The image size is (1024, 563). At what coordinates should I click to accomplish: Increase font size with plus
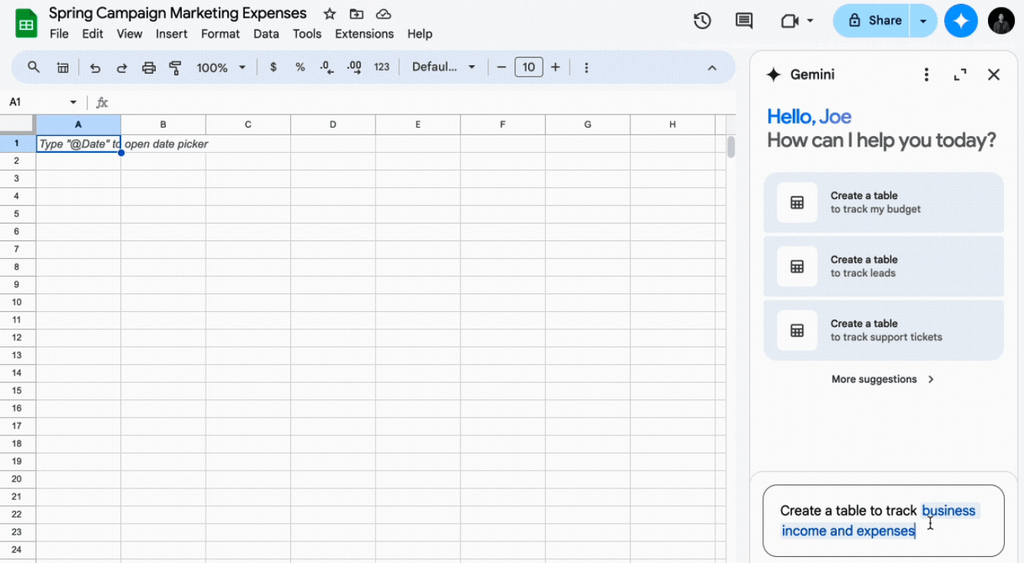555,67
